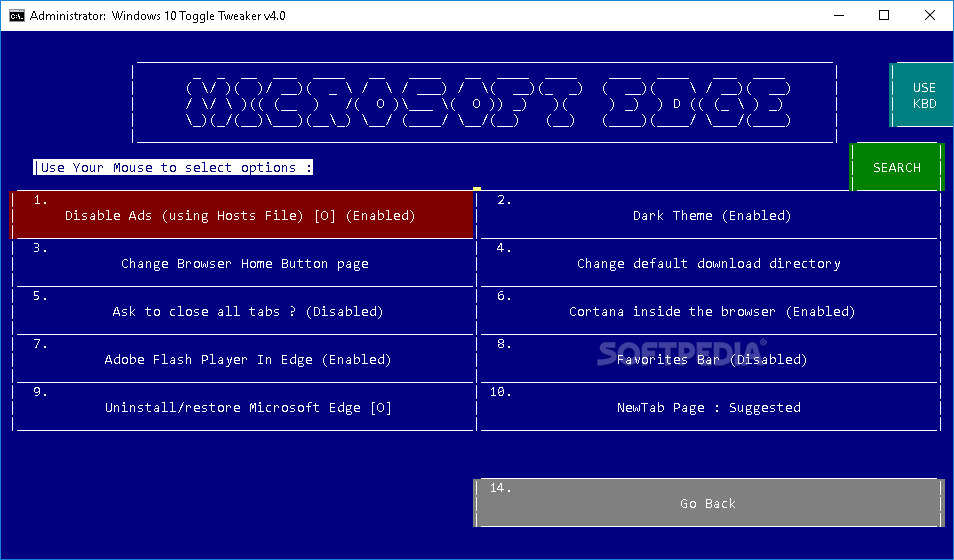Click the command prompt icon in title bar
Viewport: 954px width, 560px height.
pyautogui.click(x=16, y=16)
